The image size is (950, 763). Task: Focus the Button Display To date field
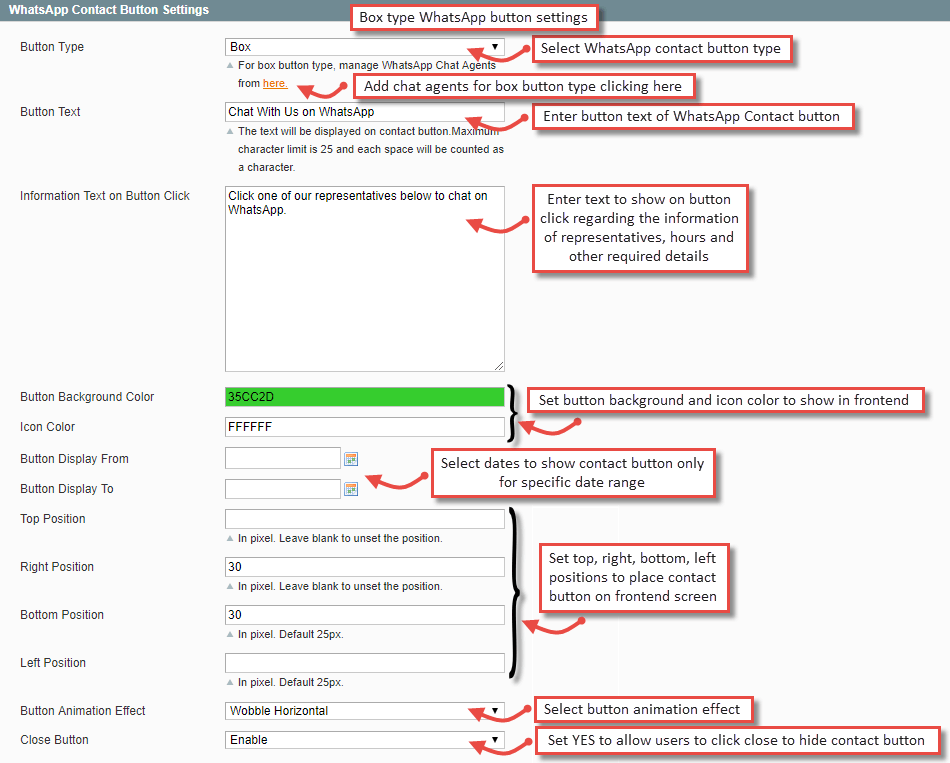pyautogui.click(x=283, y=488)
